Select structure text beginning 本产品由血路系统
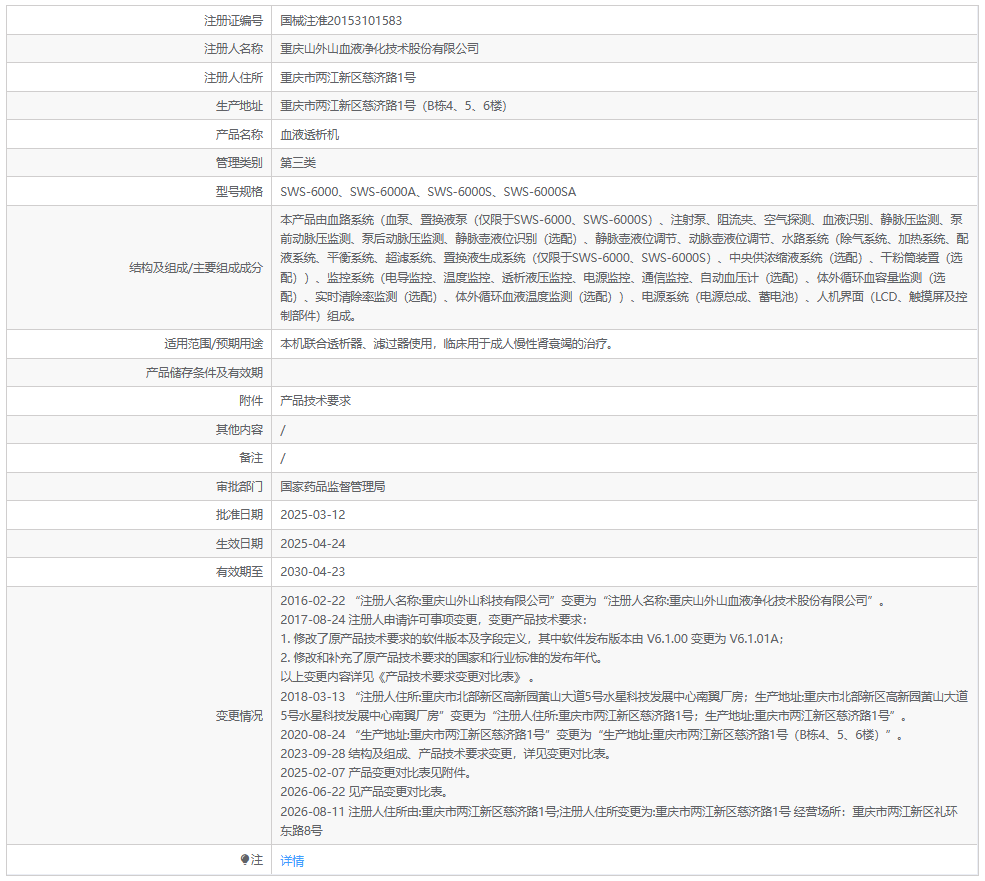Viewport: 985px width, 881px height. (624, 268)
